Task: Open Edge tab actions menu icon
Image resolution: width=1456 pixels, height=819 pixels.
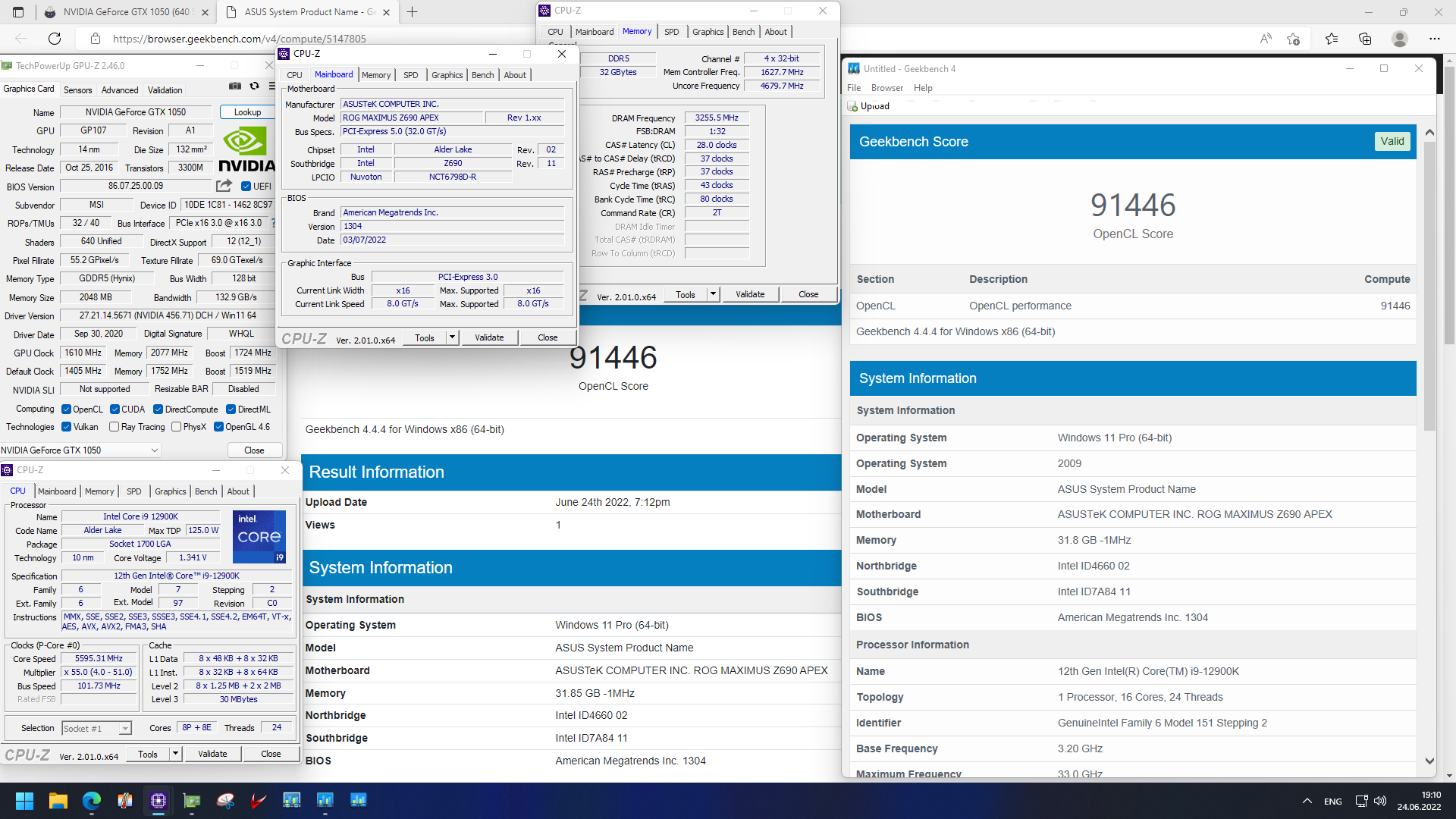Action: point(18,12)
